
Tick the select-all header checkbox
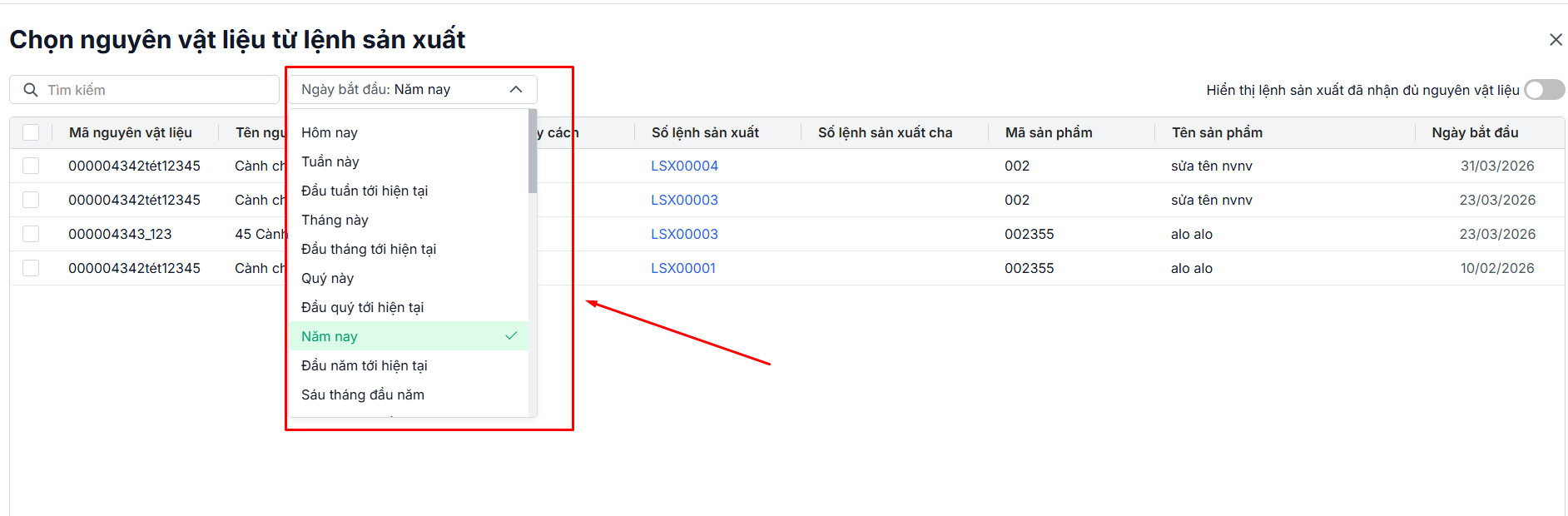31,132
